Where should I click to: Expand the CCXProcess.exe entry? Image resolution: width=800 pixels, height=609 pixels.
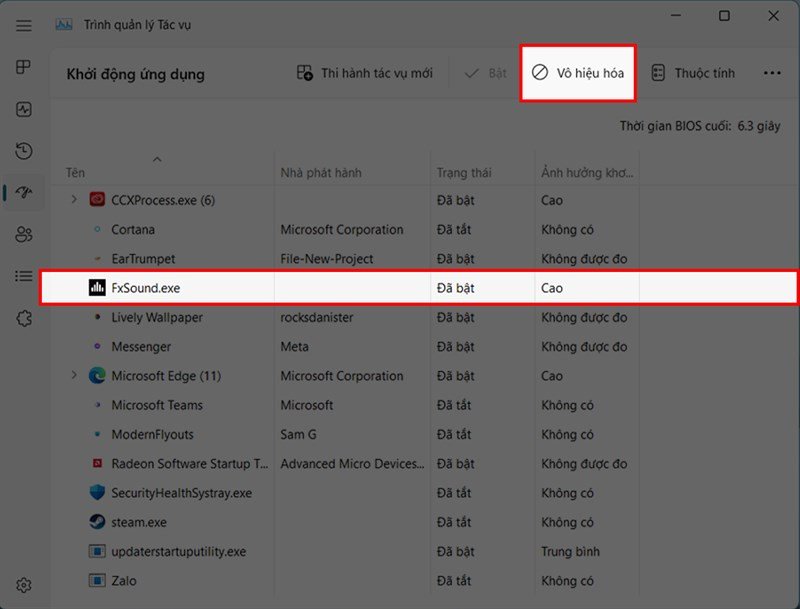74,200
